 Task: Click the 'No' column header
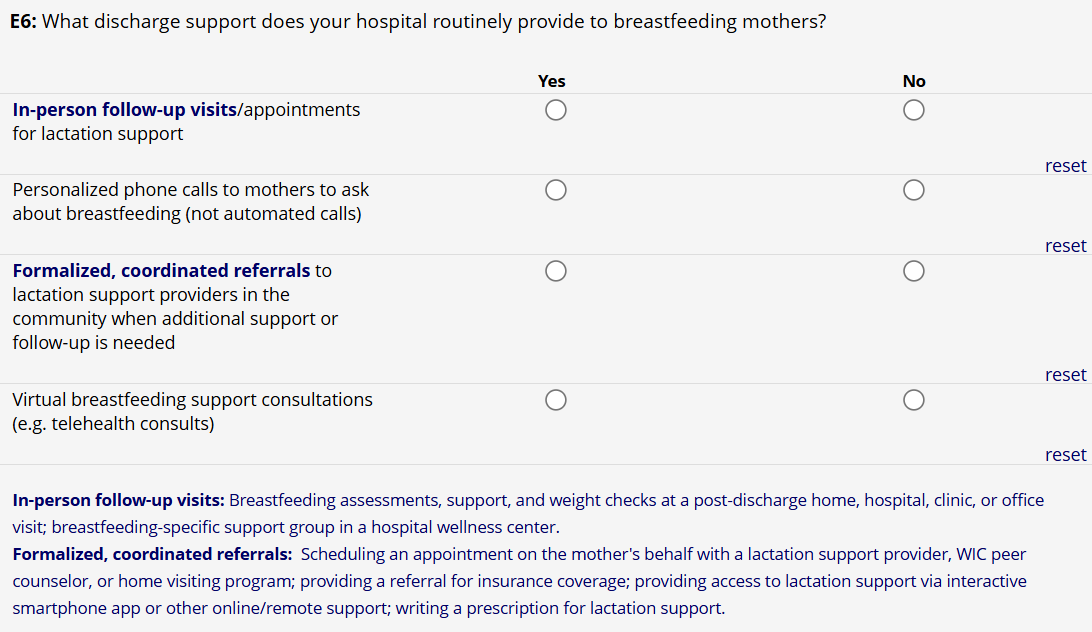(914, 81)
